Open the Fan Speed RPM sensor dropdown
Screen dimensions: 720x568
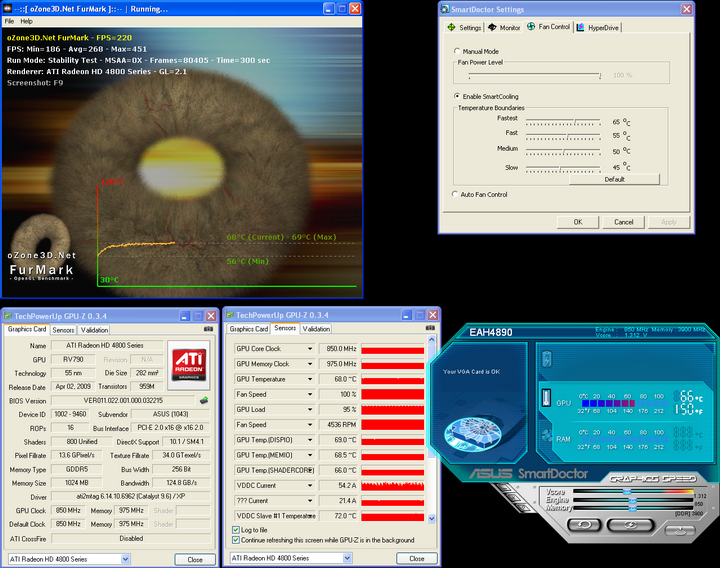coord(310,425)
